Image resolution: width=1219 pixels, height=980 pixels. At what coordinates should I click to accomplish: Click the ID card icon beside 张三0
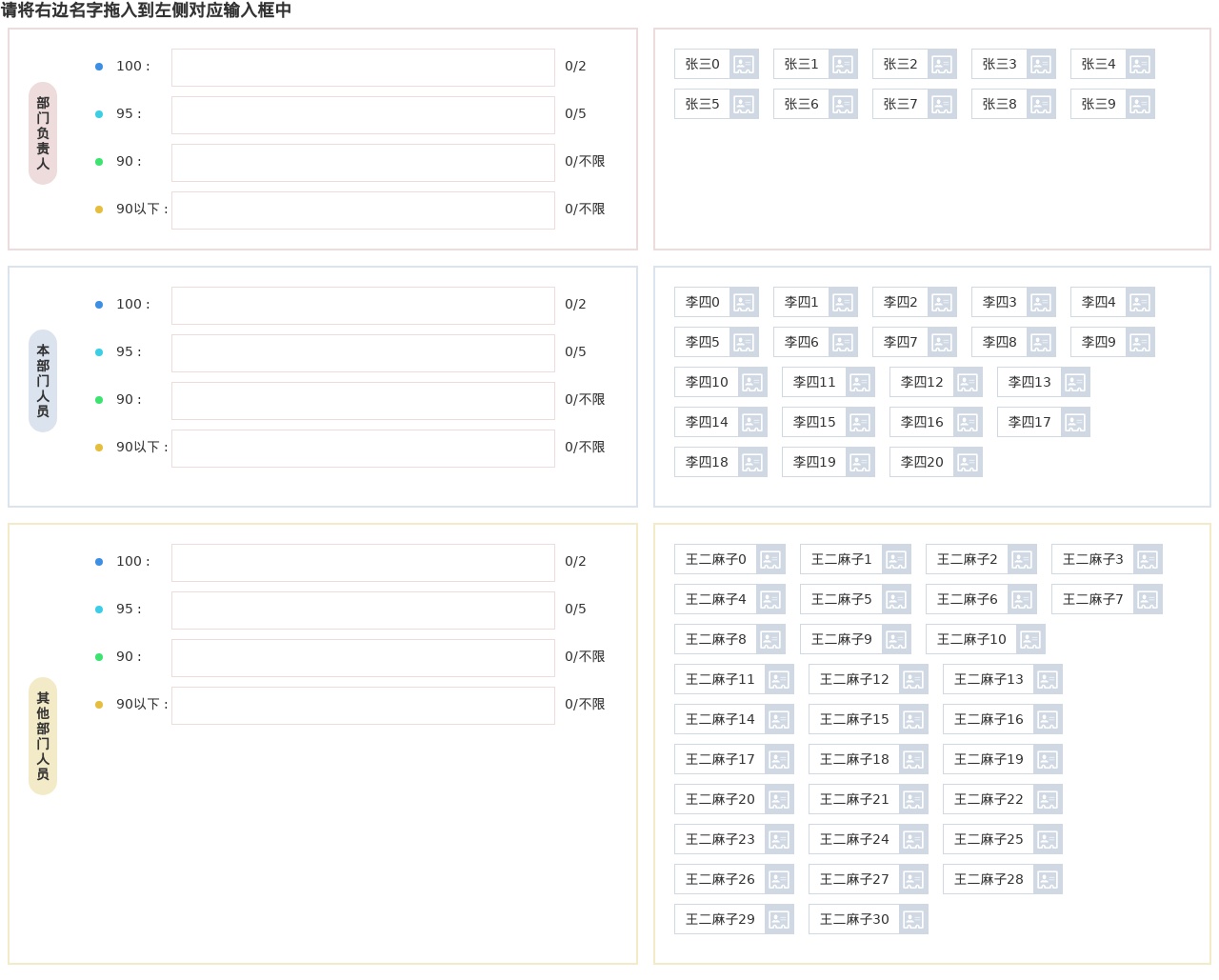tap(744, 65)
